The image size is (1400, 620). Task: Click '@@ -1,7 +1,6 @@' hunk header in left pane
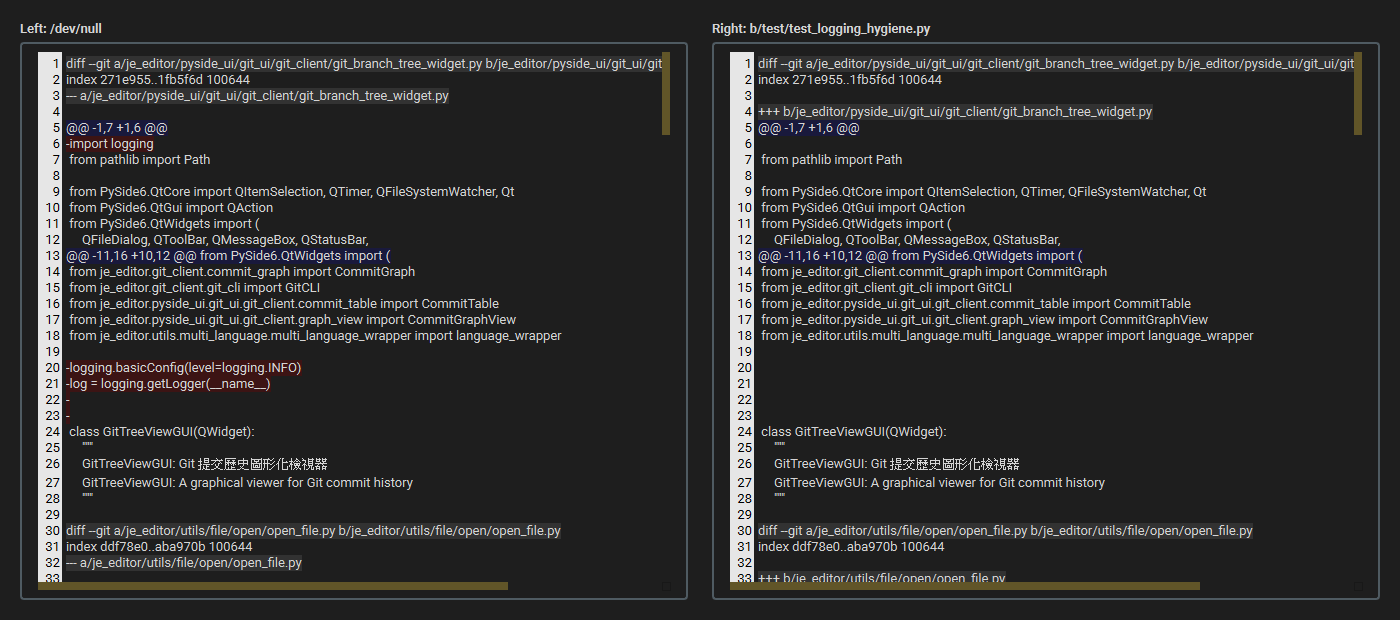117,128
